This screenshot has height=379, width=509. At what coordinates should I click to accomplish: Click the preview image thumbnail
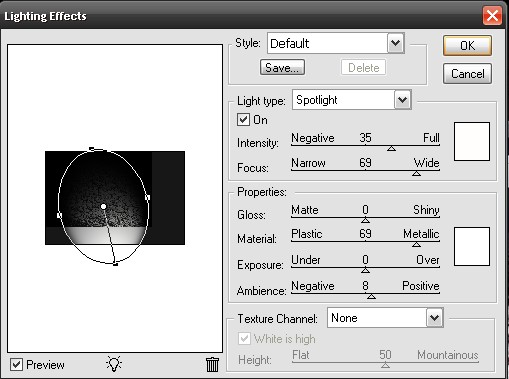pyautogui.click(x=115, y=198)
